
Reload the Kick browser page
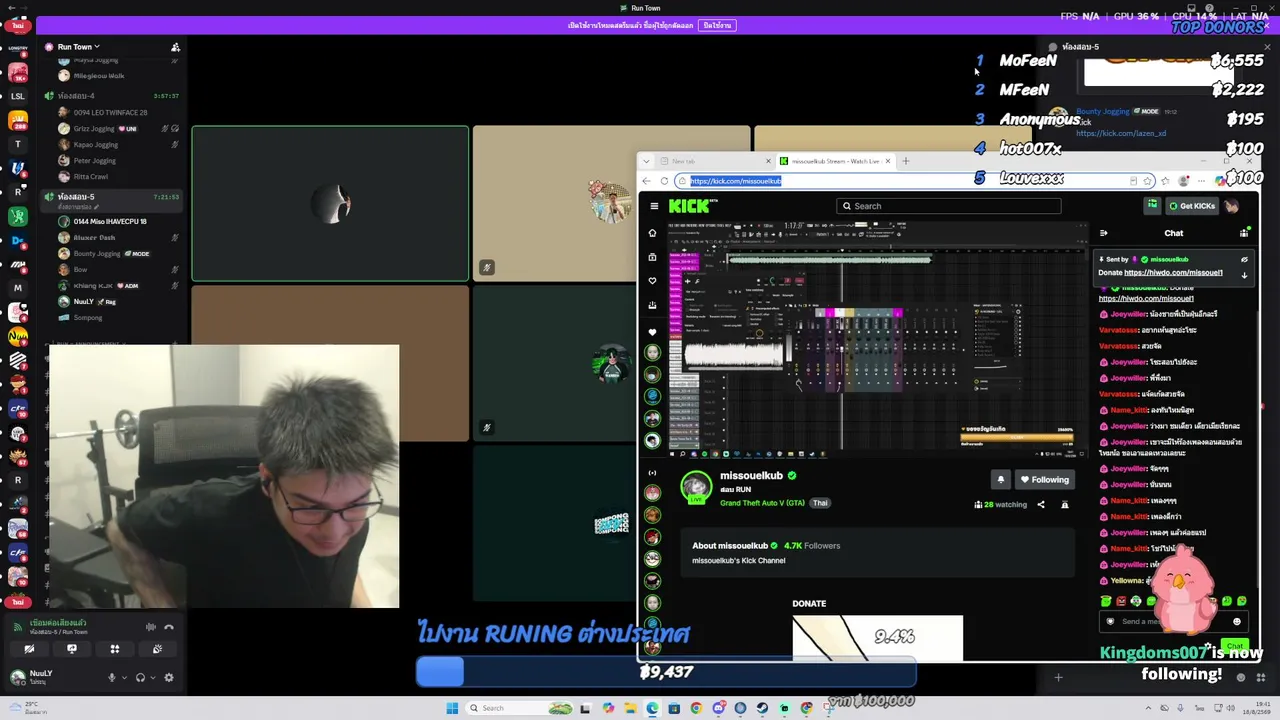click(666, 181)
